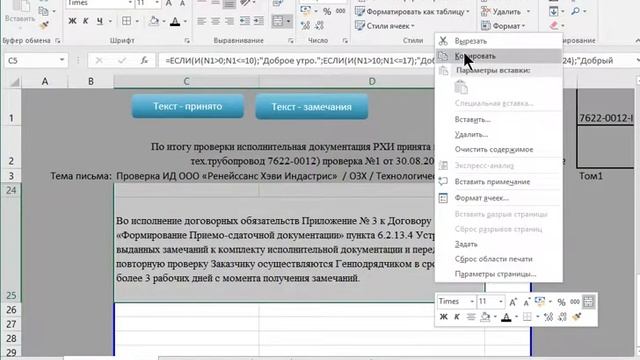The height and width of the screenshot is (360, 640).
Task: Click the ribbon fill color bucket
Action: click(x=154, y=21)
